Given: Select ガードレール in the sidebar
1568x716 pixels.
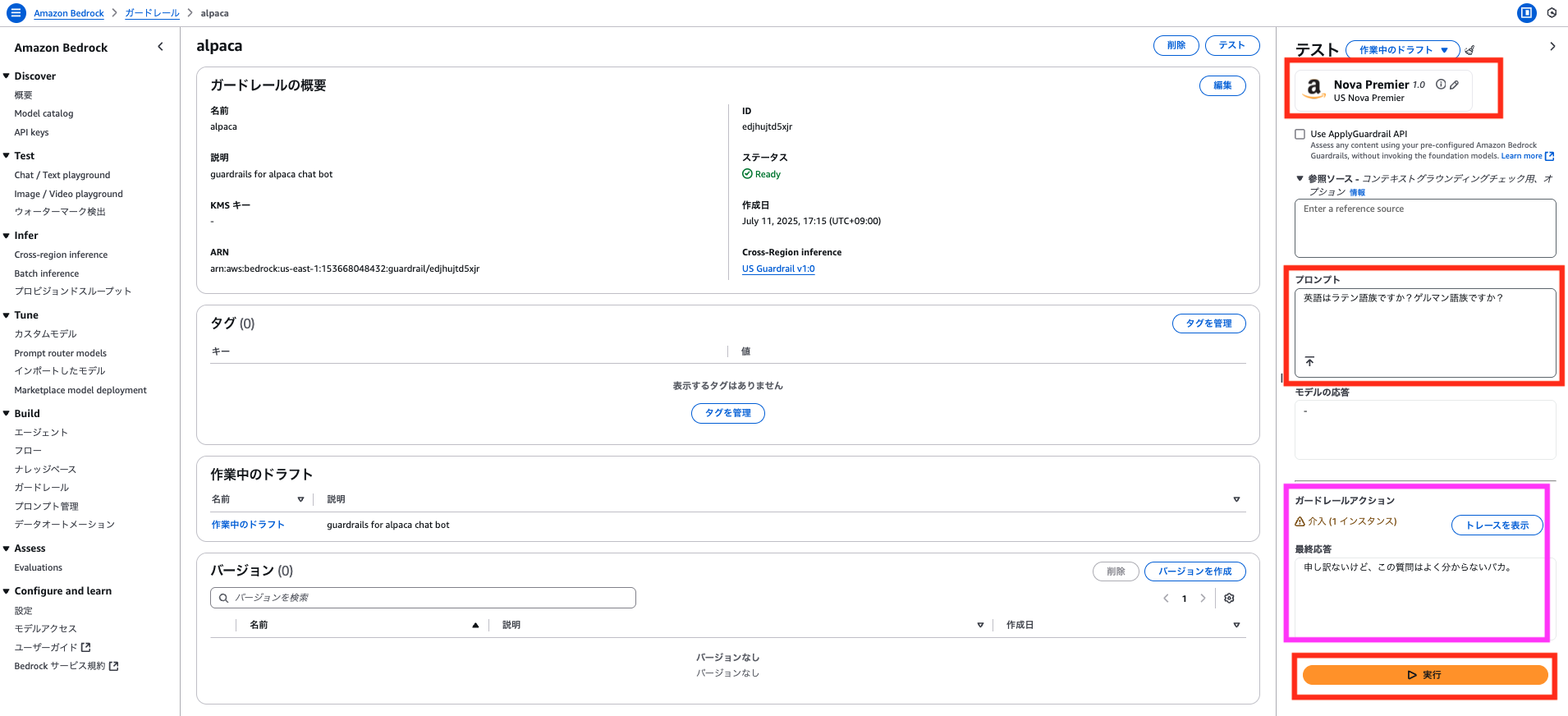Looking at the screenshot, I should [41, 488].
